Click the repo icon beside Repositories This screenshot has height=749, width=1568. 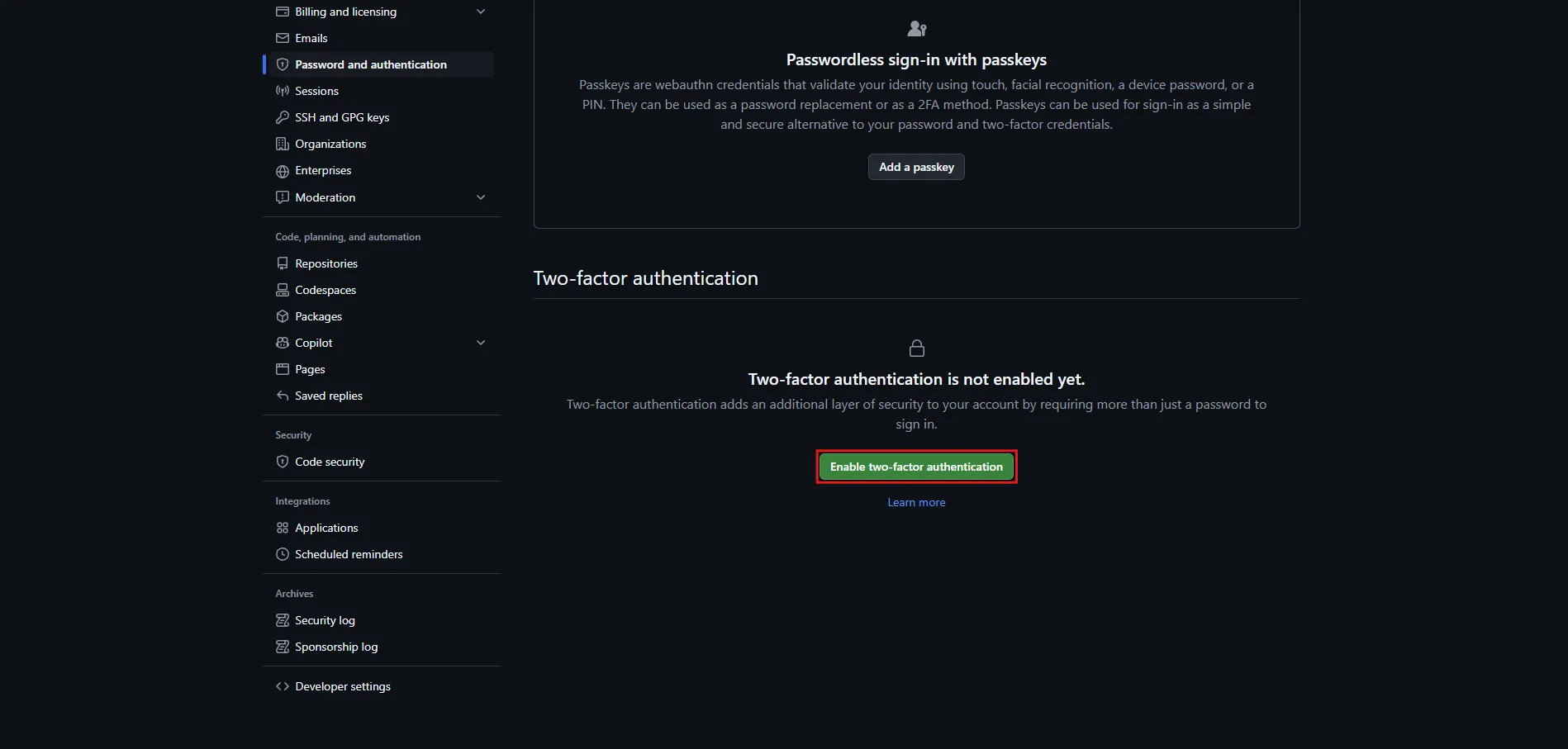tap(283, 263)
